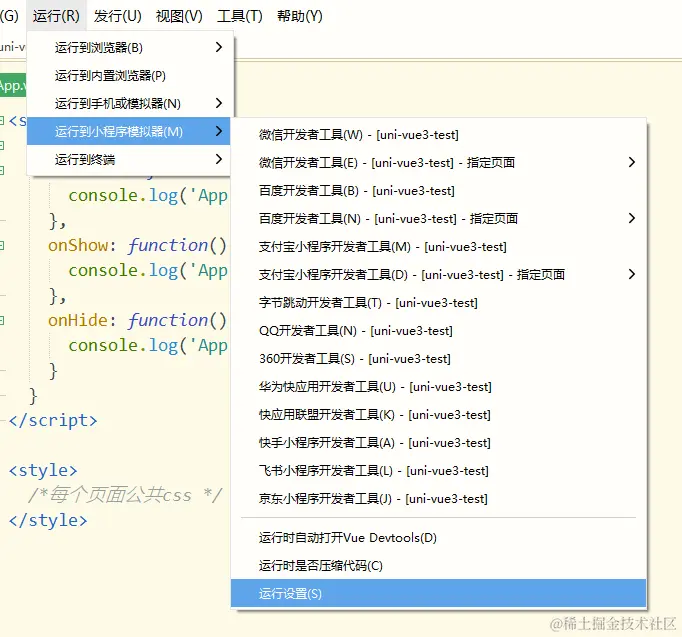Run in 飞书小程序开发者工具(L)
This screenshot has height=637, width=682.
coord(438,470)
